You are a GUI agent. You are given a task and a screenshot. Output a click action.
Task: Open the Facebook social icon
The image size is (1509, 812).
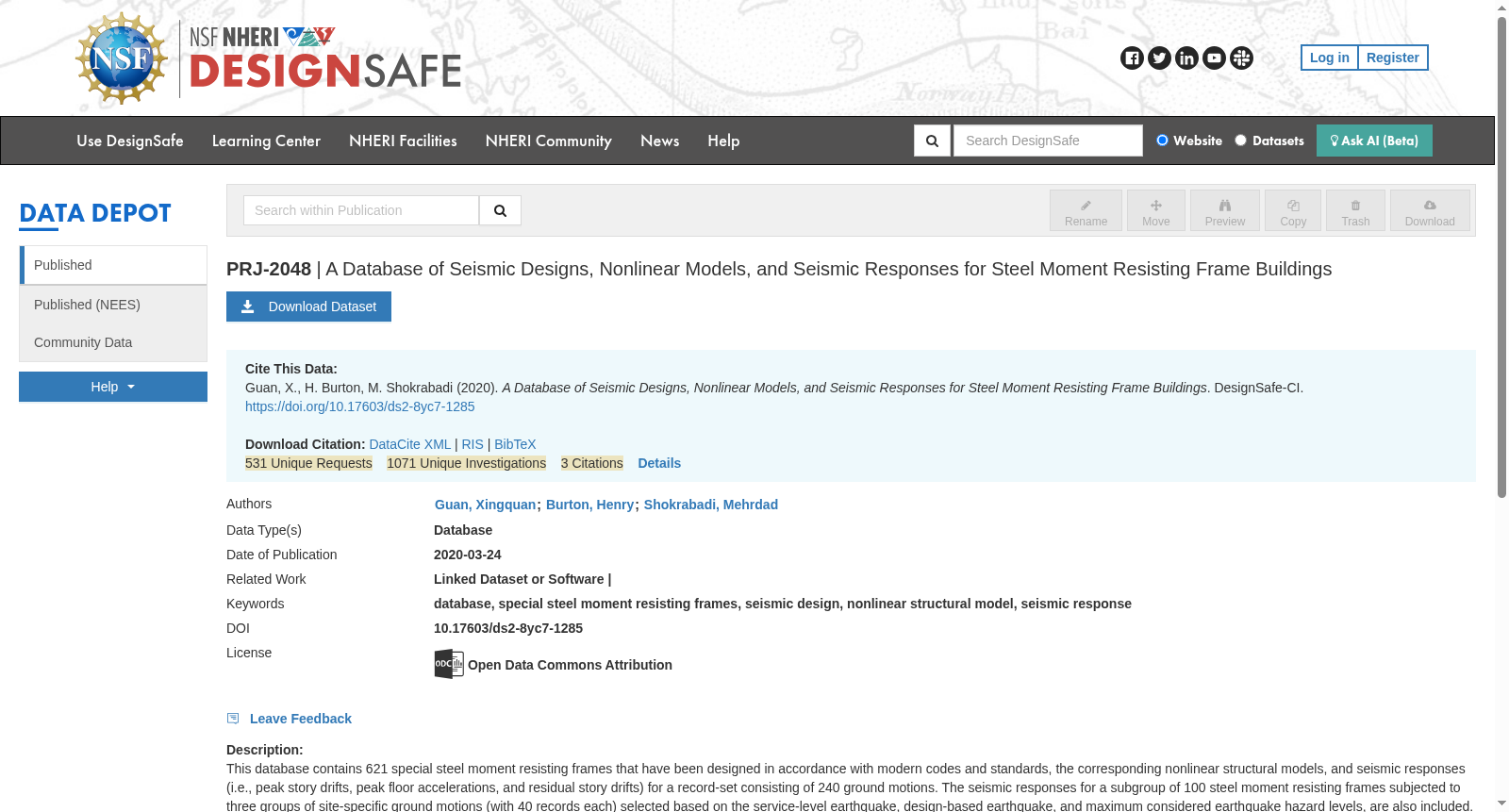pos(1132,58)
